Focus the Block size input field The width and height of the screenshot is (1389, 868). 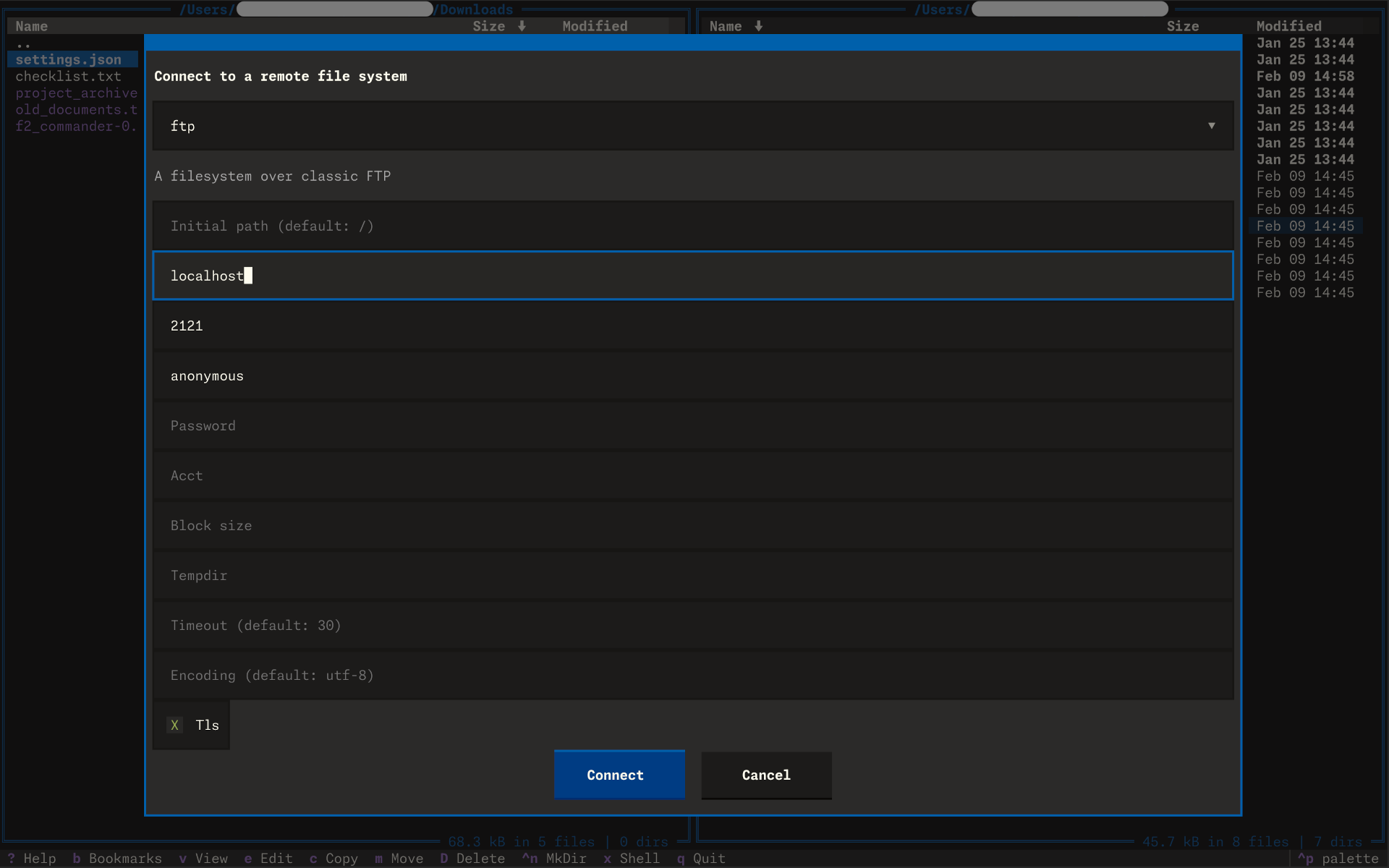[692, 525]
